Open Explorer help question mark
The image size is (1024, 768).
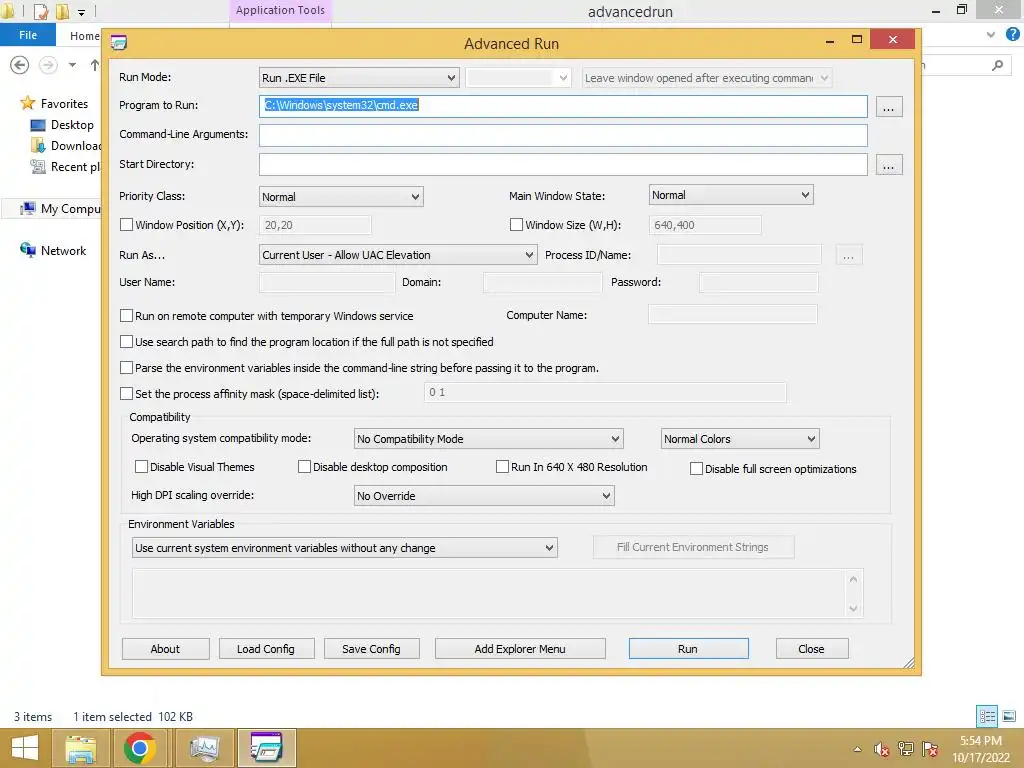[1012, 34]
